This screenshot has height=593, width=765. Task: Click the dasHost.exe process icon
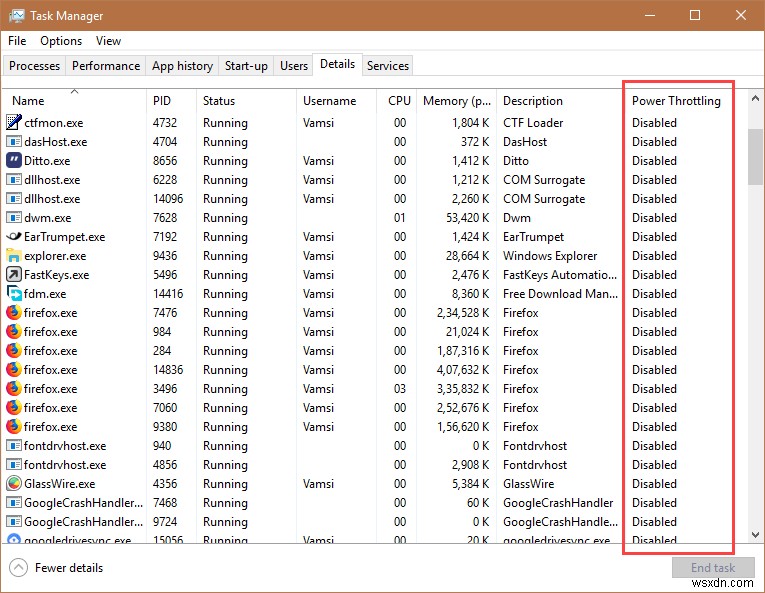pos(14,142)
